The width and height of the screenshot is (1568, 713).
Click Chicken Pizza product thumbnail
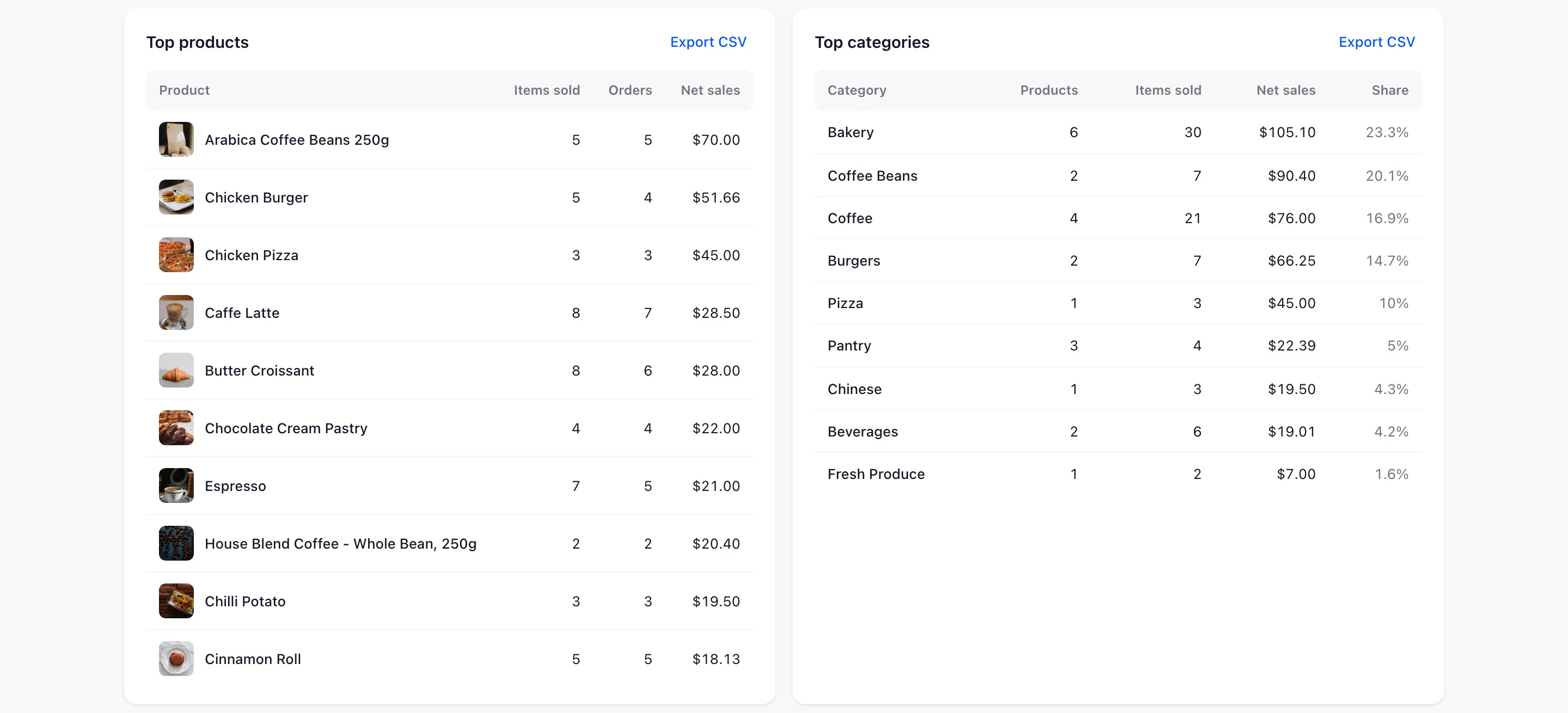coord(176,255)
